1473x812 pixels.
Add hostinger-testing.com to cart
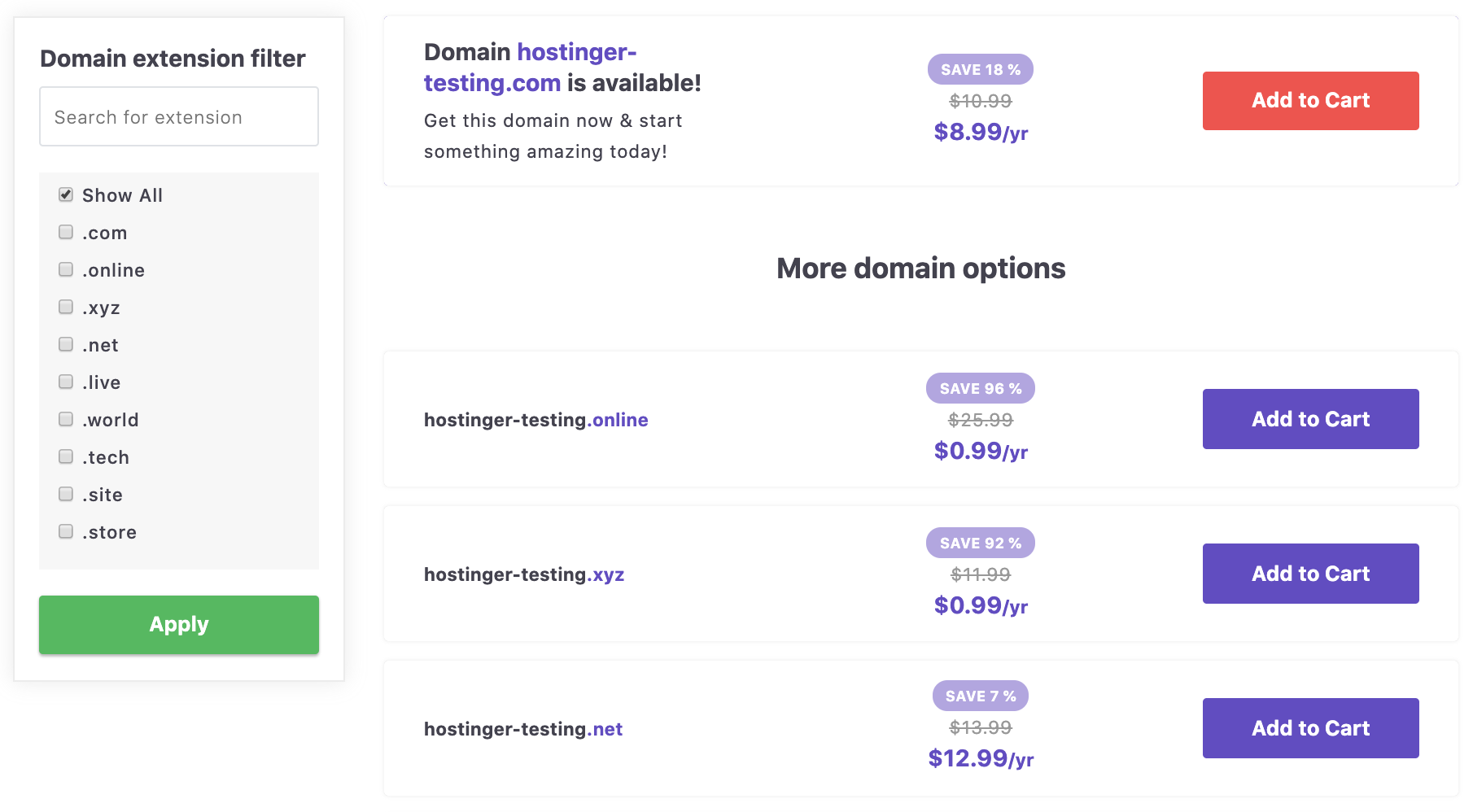pos(1310,101)
